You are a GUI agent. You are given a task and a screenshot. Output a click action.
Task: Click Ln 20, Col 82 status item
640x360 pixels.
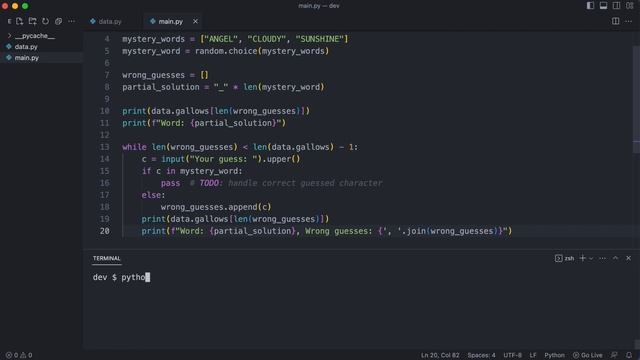click(440, 356)
